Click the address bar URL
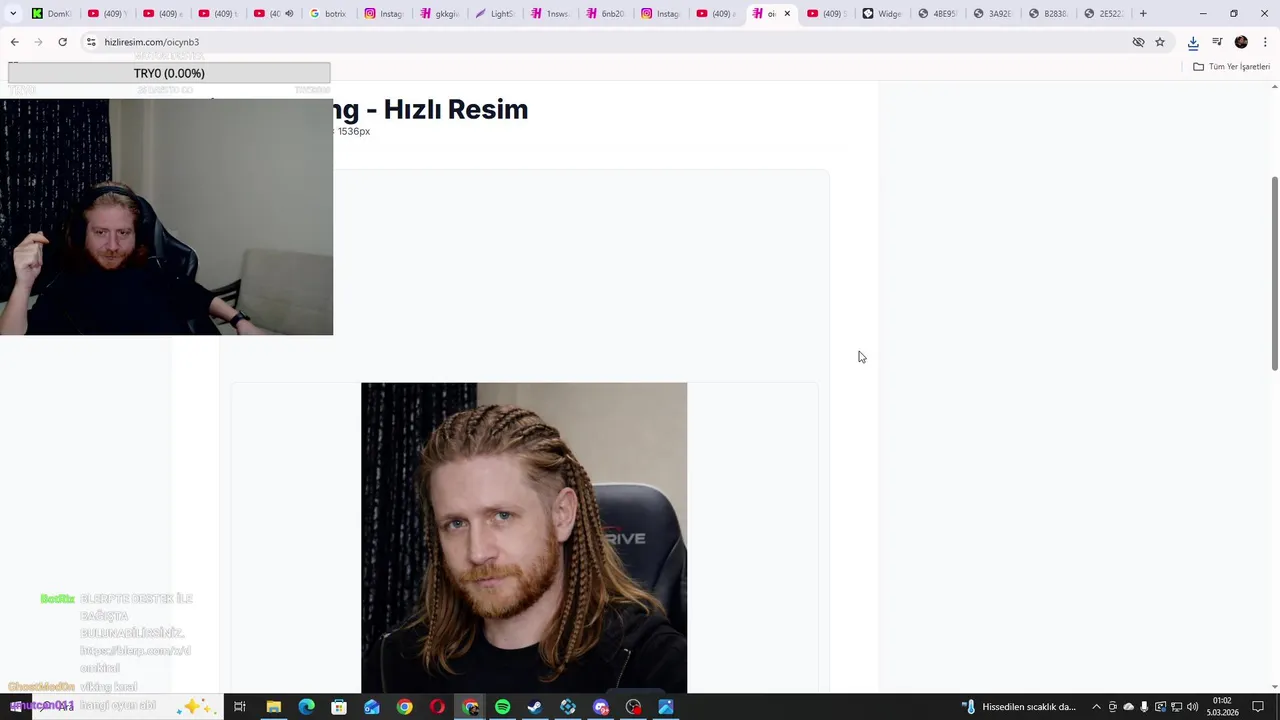This screenshot has width=1280, height=720. pyautogui.click(x=151, y=42)
